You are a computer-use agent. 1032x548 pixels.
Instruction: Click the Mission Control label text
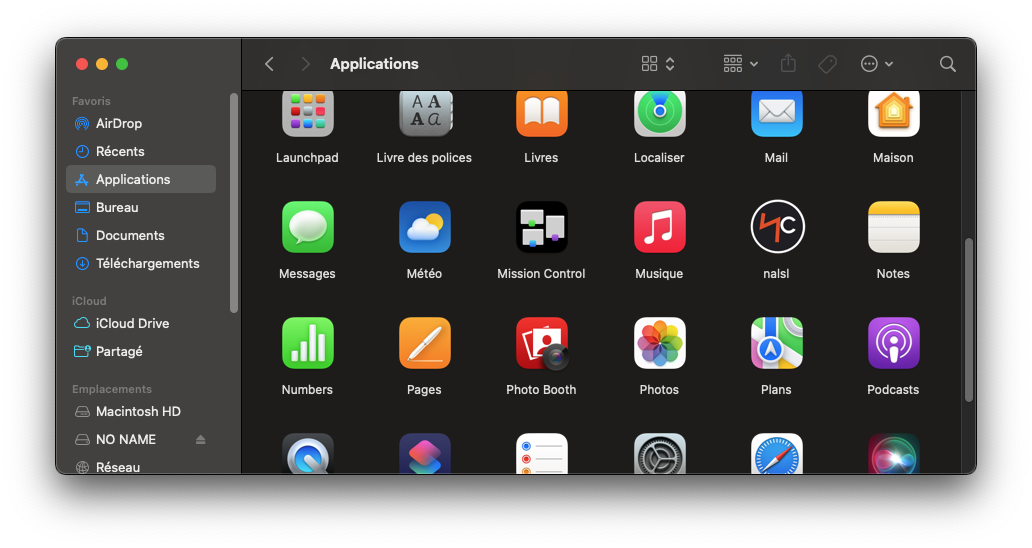click(541, 274)
